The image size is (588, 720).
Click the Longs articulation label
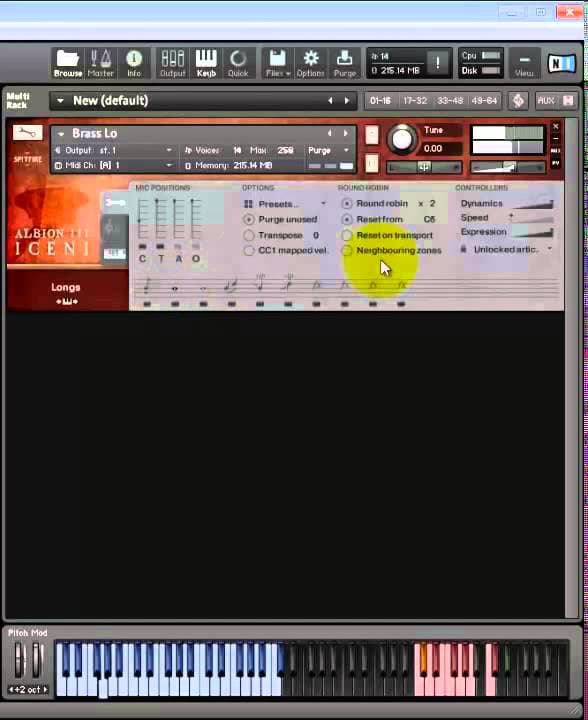pyautogui.click(x=66, y=287)
